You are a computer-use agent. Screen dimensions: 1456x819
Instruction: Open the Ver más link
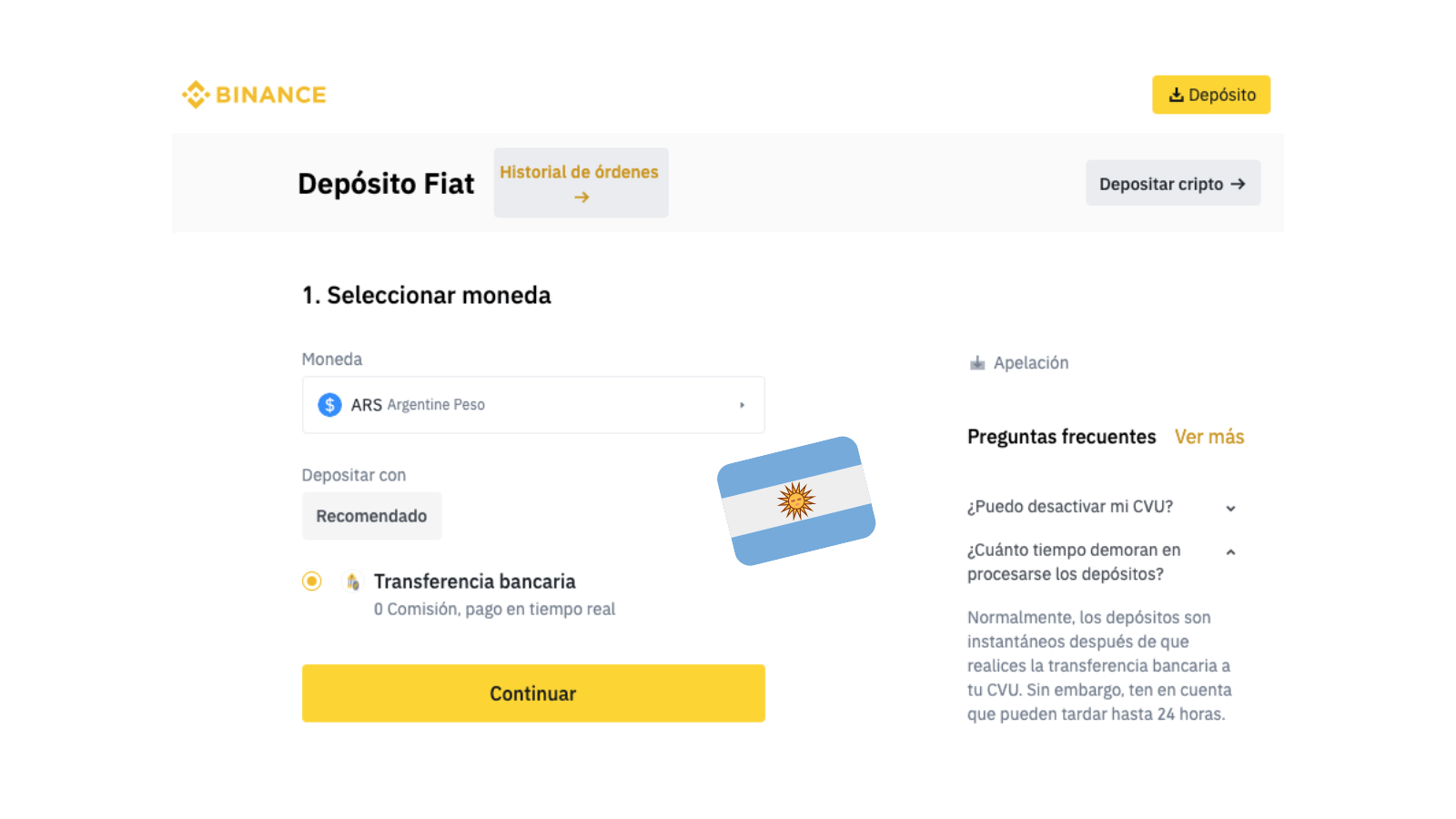(x=1209, y=437)
